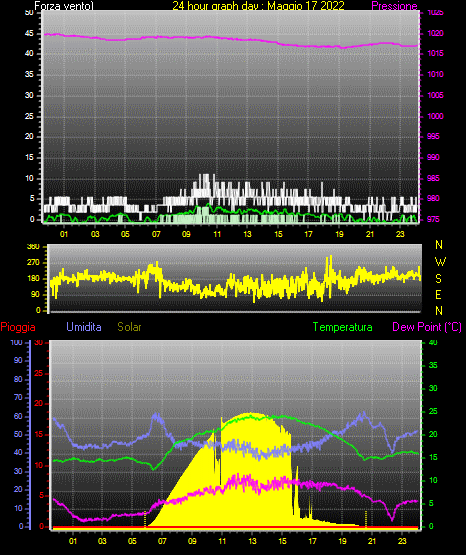The height and width of the screenshot is (555, 466).
Task: Select the Dew Point (°C) legend label
Action: coord(427,327)
